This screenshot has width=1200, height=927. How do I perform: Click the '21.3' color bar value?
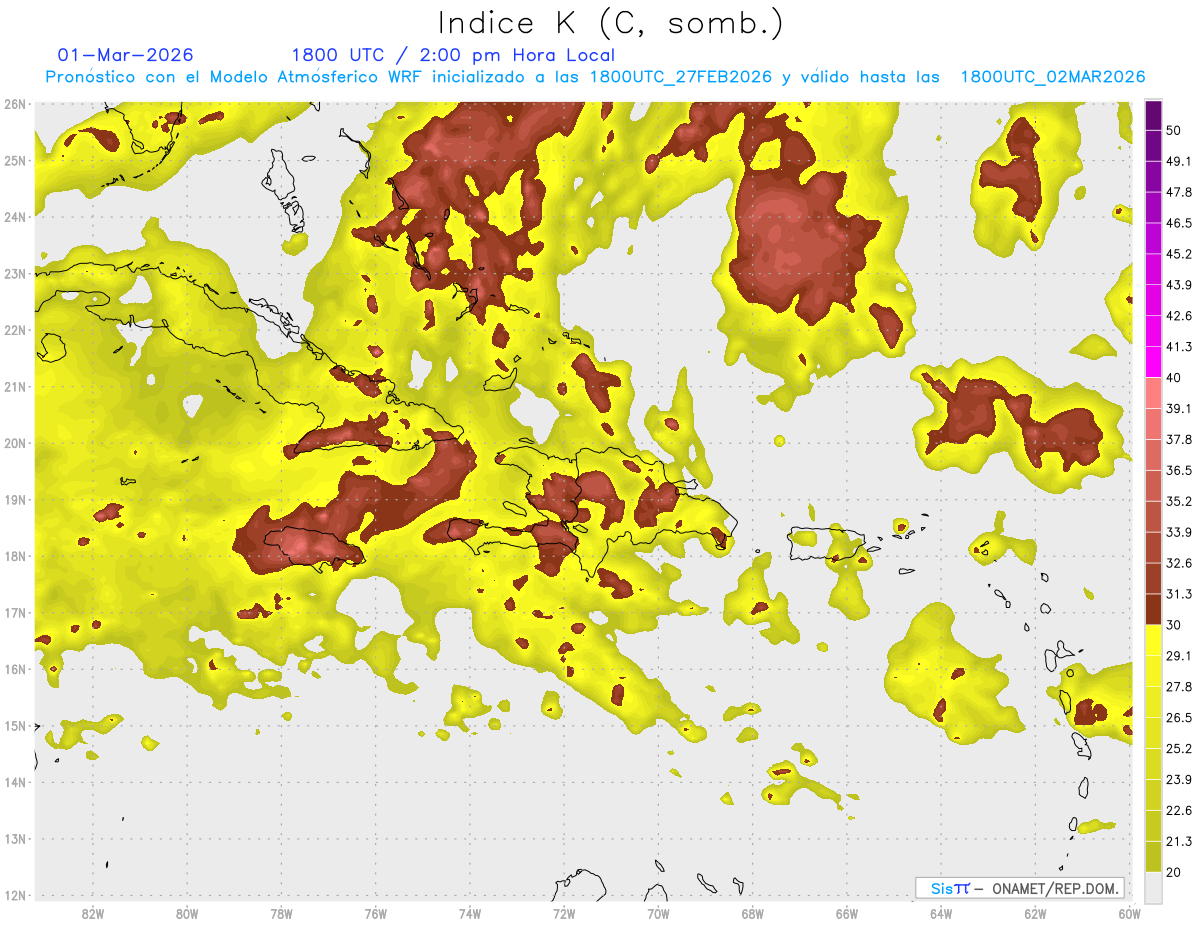click(1179, 842)
